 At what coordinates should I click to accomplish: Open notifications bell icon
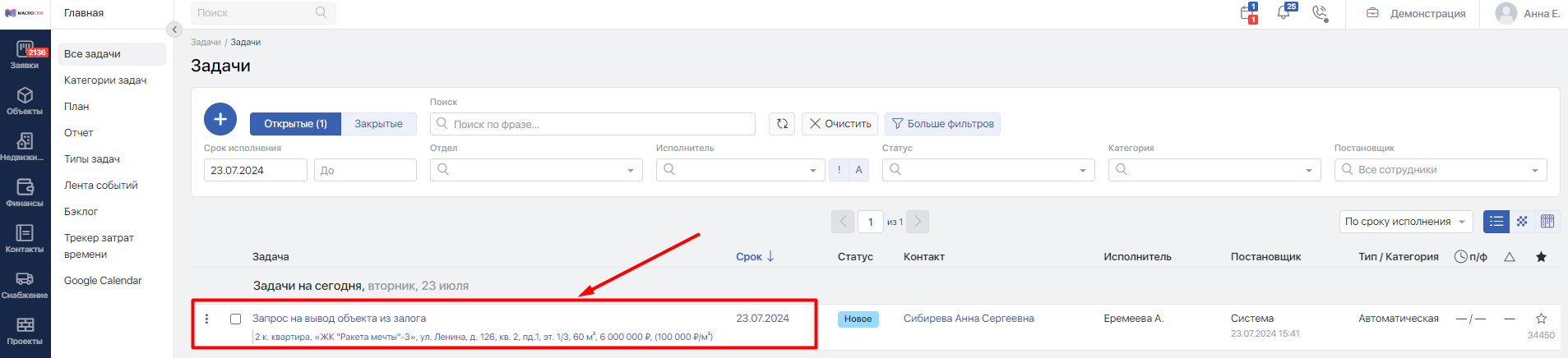1284,13
